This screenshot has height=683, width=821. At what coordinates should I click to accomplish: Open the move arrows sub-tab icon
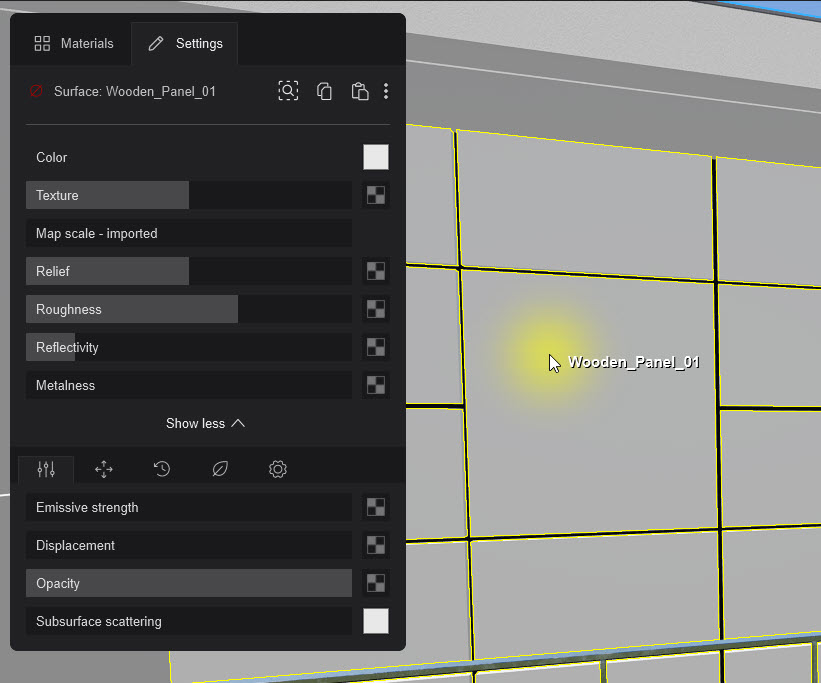[103, 469]
